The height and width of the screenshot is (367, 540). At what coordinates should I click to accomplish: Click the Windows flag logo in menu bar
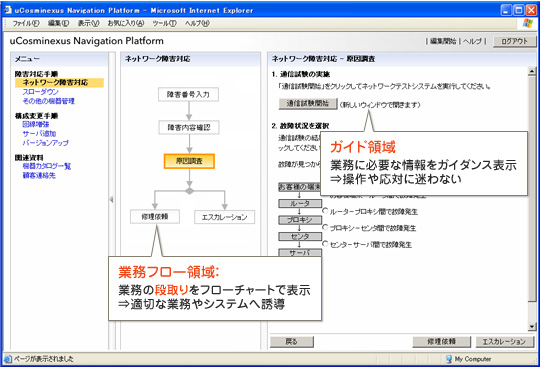coord(527,23)
